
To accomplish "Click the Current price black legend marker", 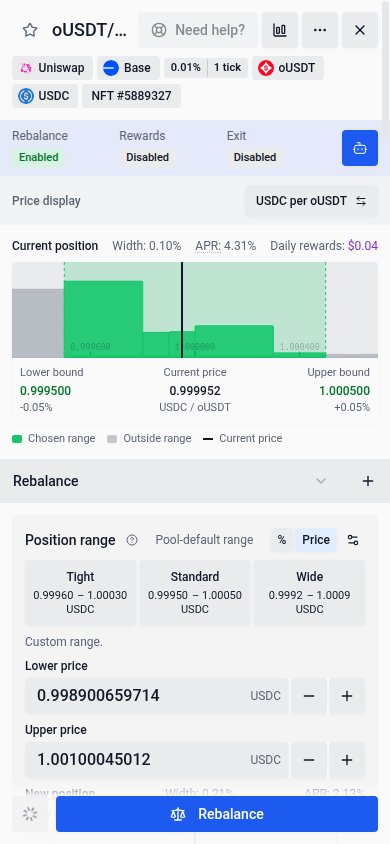I will click(x=208, y=439).
